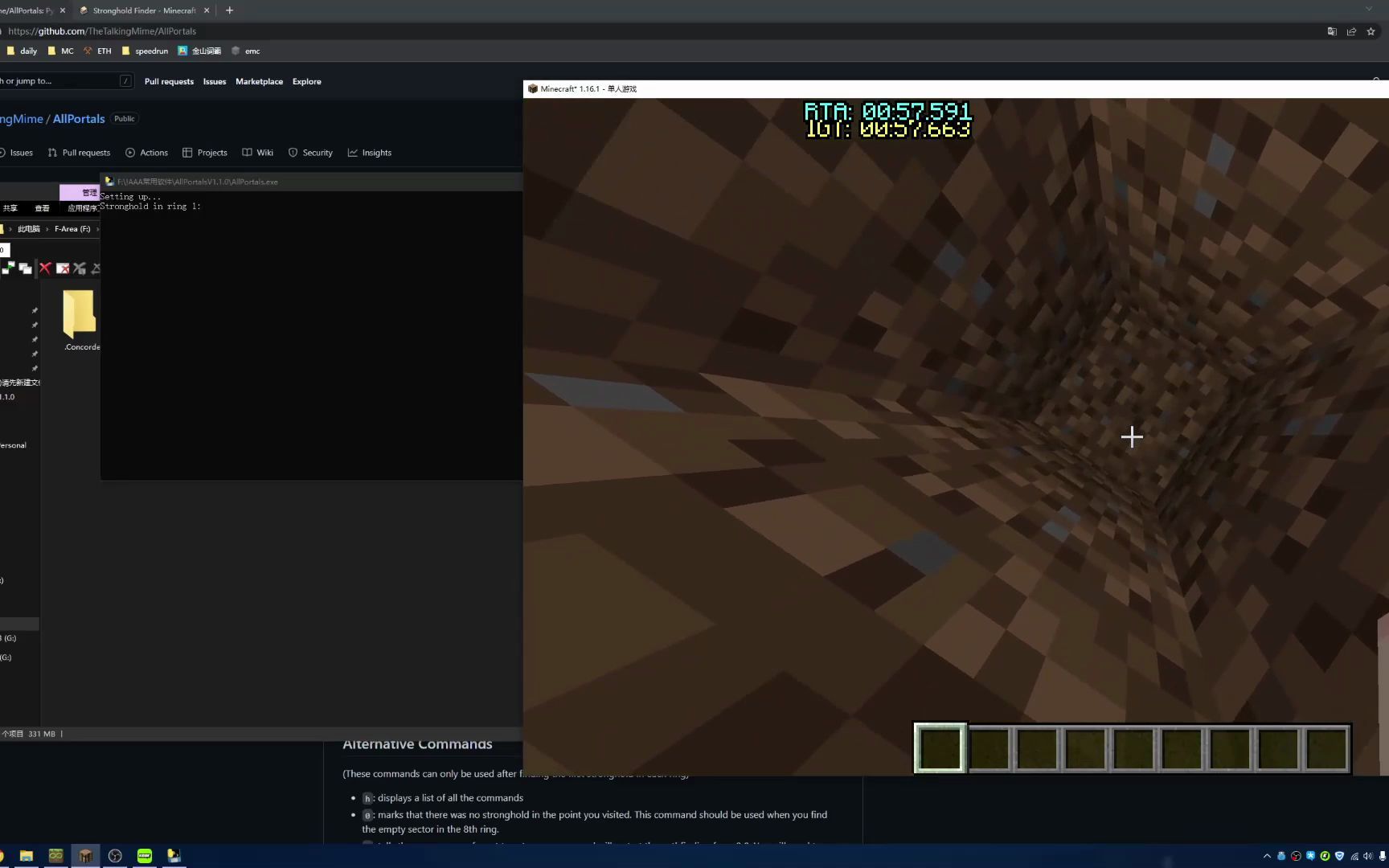Open GitHub Explore link
Screen dimensions: 1389x868
(x=306, y=81)
